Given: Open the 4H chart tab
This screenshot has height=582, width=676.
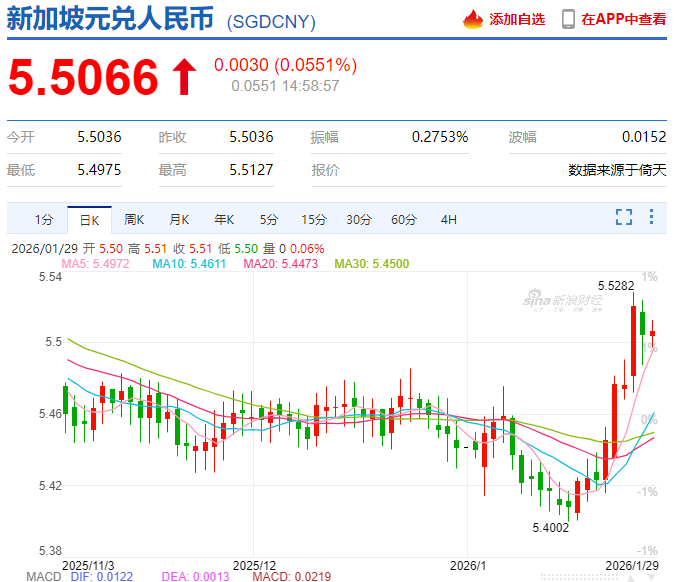Looking at the screenshot, I should [x=448, y=219].
